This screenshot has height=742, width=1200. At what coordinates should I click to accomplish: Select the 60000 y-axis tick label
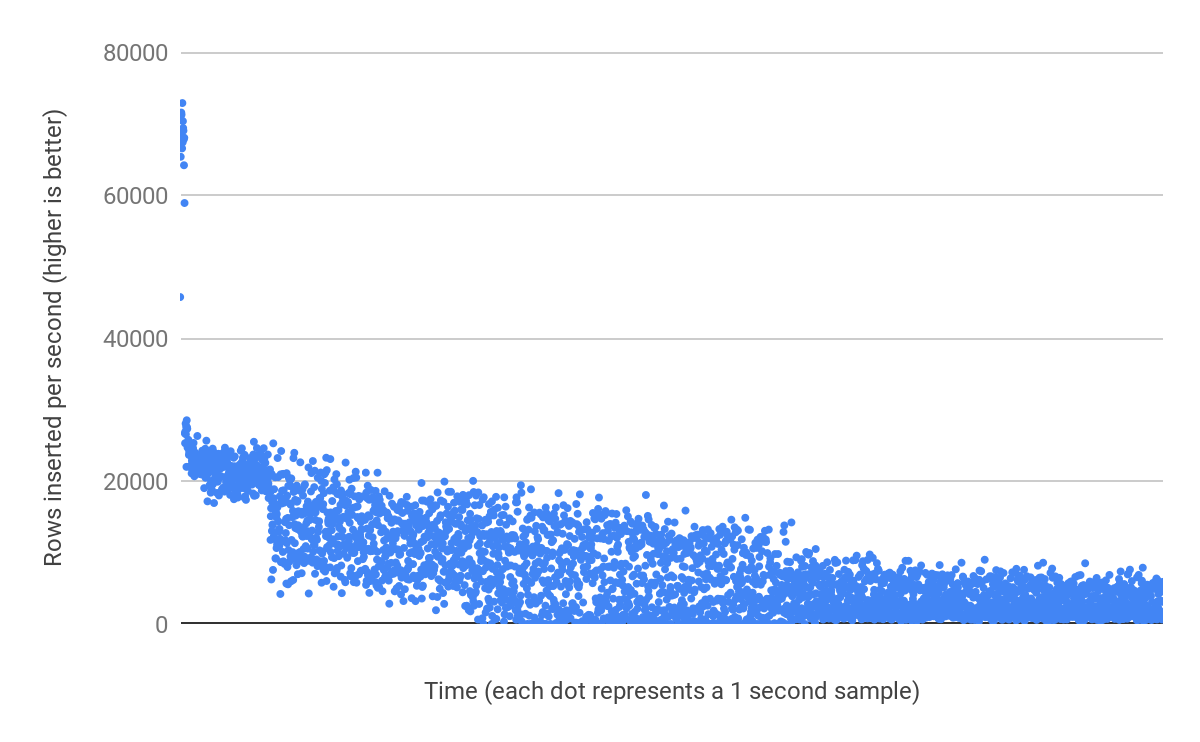click(x=135, y=195)
